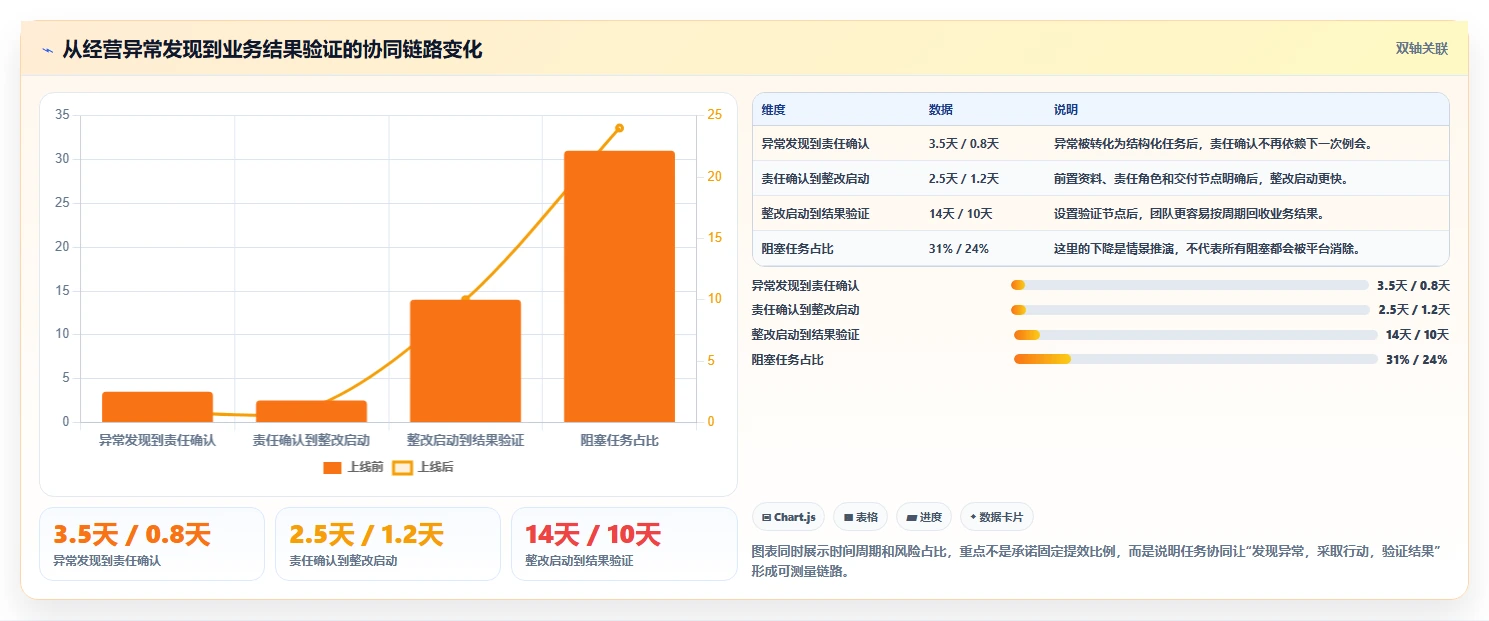Click the 14天 / 10天 value beside the progress bar
The width and height of the screenshot is (1489, 621).
click(x=1417, y=335)
